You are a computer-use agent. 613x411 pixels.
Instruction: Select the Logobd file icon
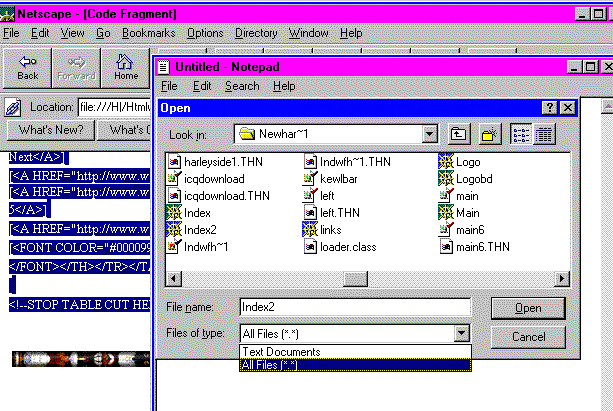coord(446,179)
